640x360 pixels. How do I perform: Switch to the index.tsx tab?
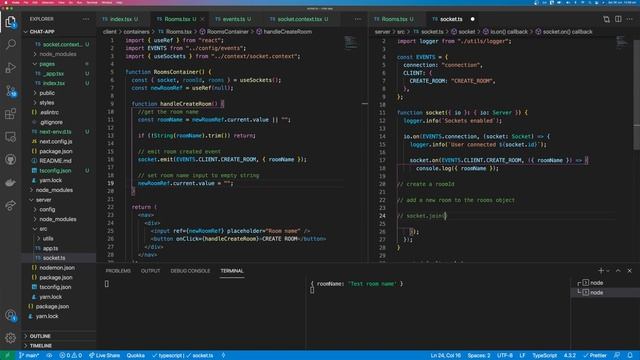coord(120,19)
